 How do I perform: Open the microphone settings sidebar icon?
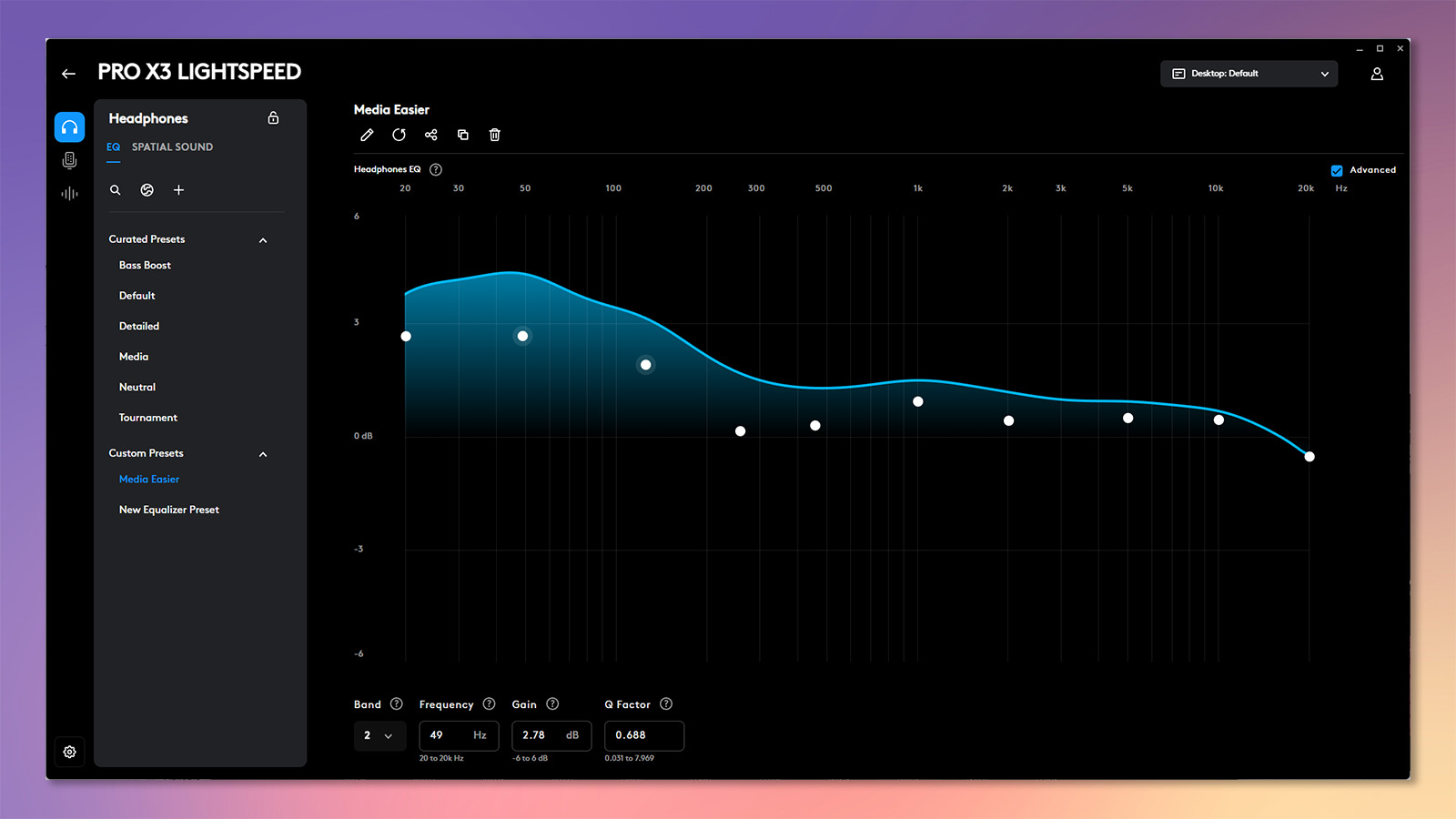coord(69,161)
